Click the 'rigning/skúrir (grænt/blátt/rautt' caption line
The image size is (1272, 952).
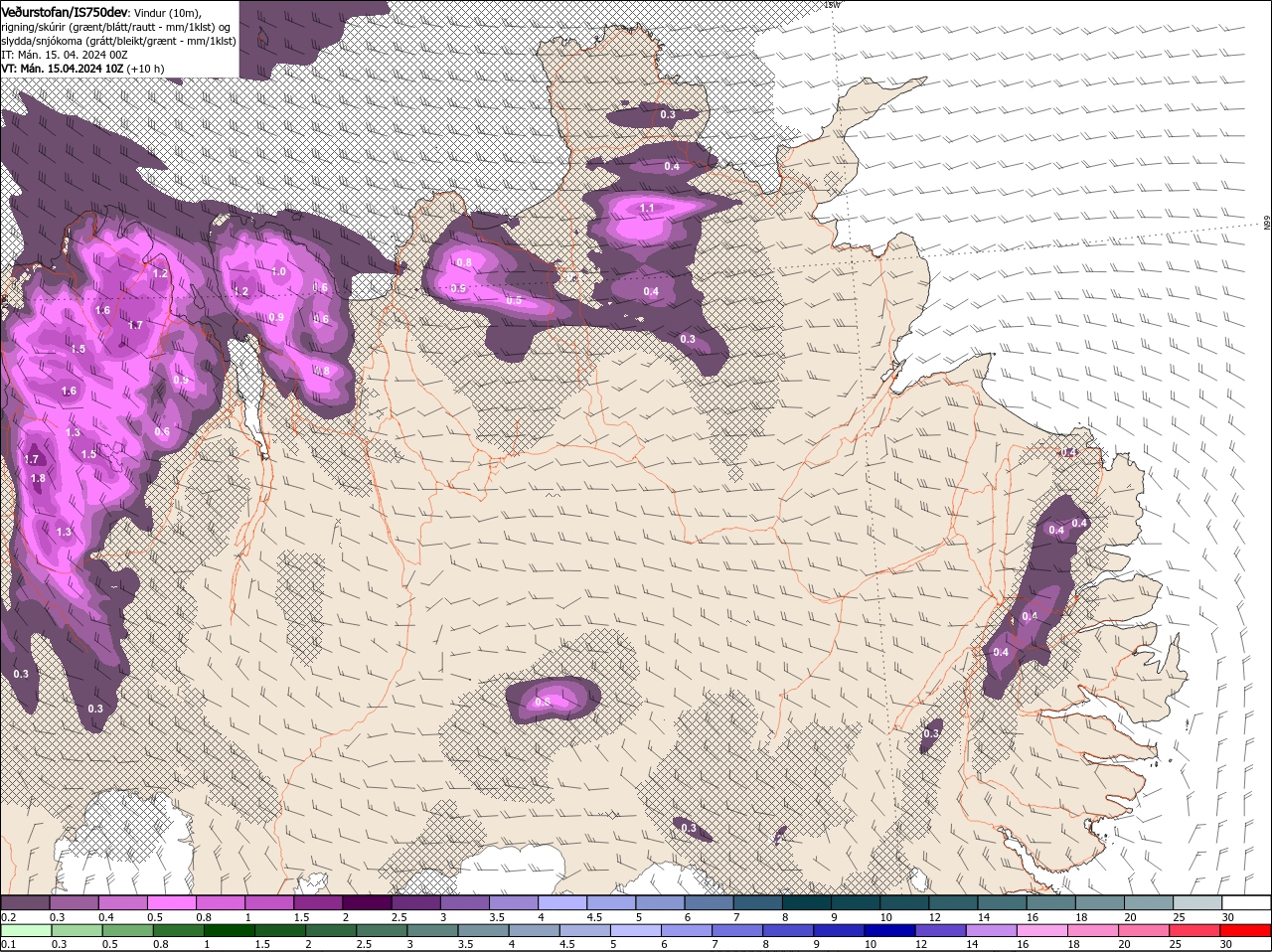[x=115, y=26]
